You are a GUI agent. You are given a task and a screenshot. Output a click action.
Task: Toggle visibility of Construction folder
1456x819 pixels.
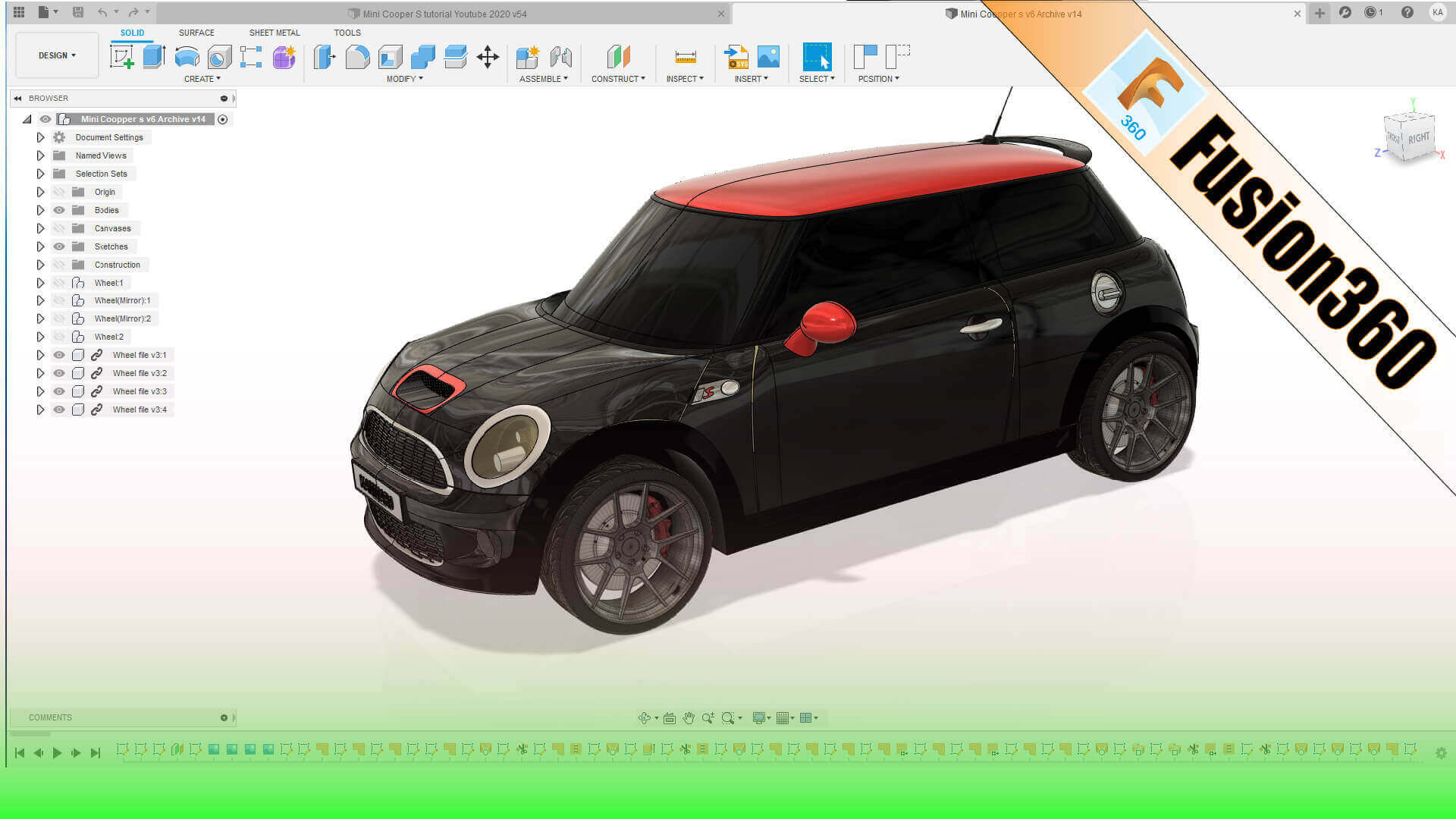(59, 265)
